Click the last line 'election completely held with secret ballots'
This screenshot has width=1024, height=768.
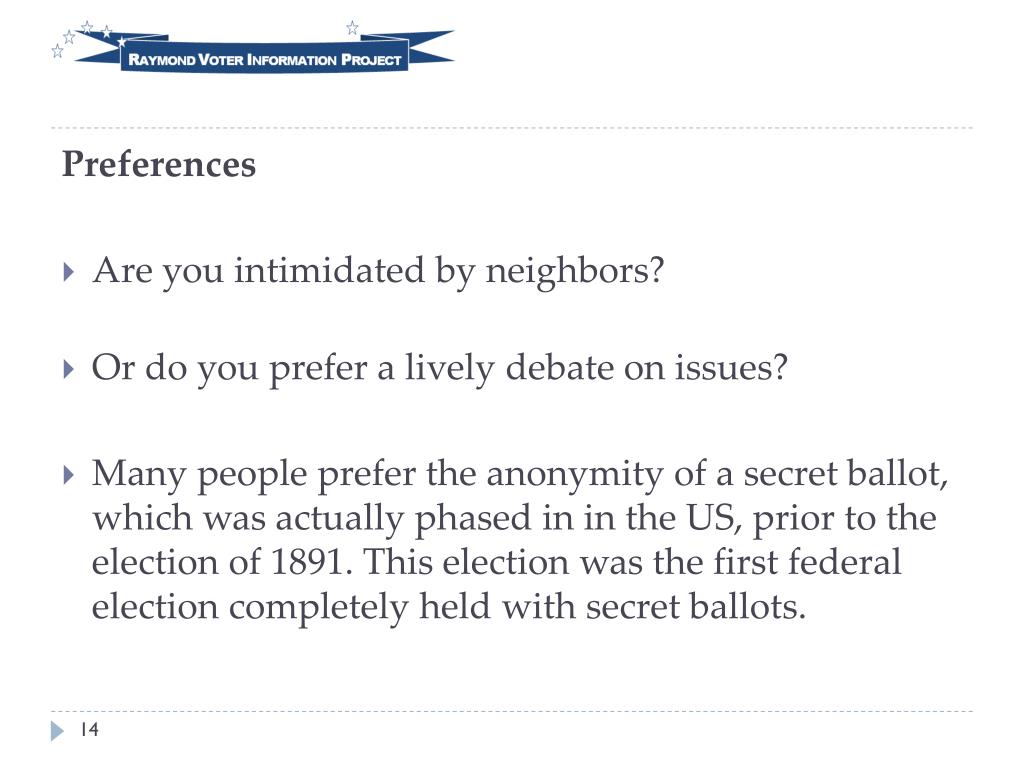click(x=449, y=607)
